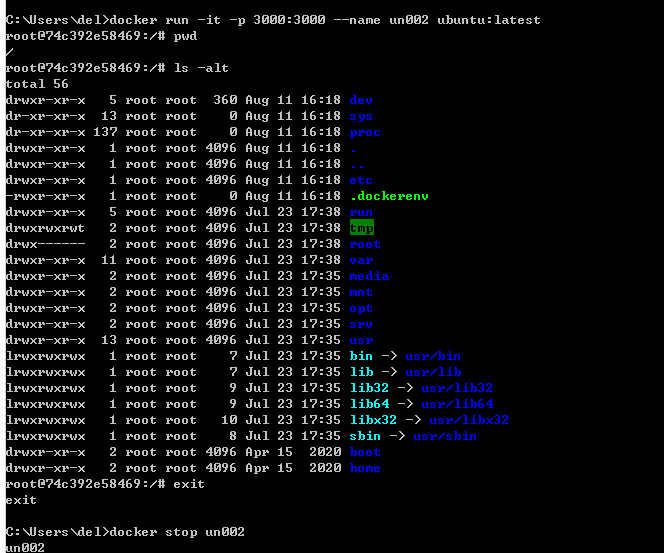Click the final 'un002' output line
Image resolution: width=664 pixels, height=553 pixels.
pos(25,548)
